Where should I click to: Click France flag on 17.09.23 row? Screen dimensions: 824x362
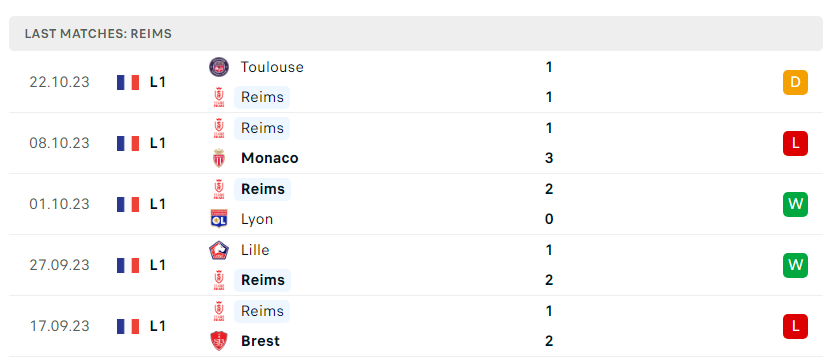point(128,326)
